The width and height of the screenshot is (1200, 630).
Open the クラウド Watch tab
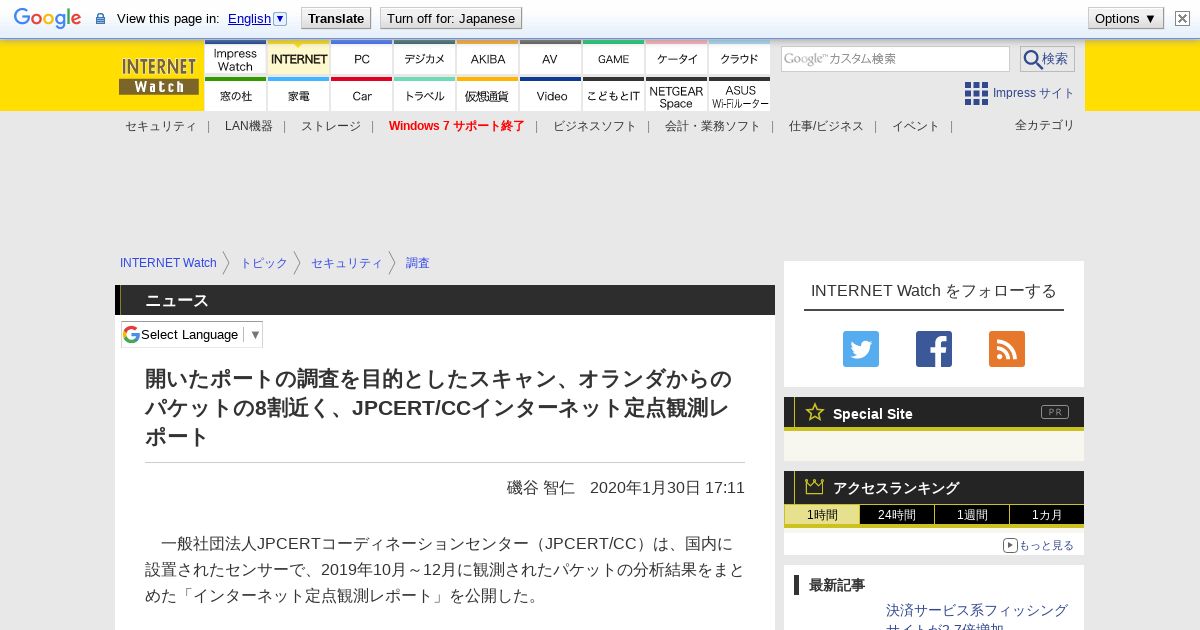click(x=740, y=59)
